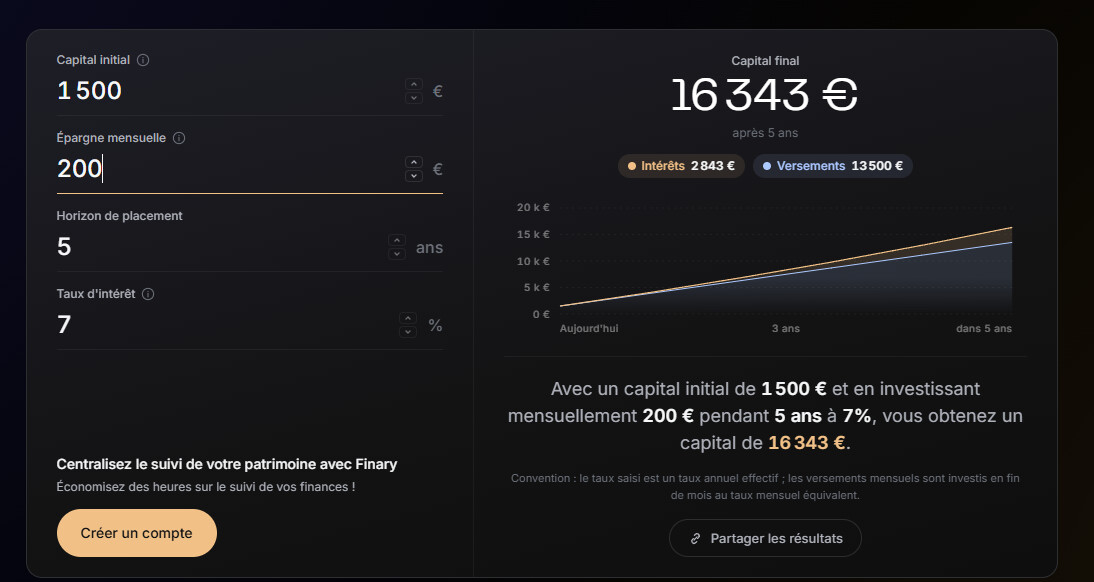
Task: Decrease Épargne mensuelle with the down stepper
Action: (x=414, y=176)
